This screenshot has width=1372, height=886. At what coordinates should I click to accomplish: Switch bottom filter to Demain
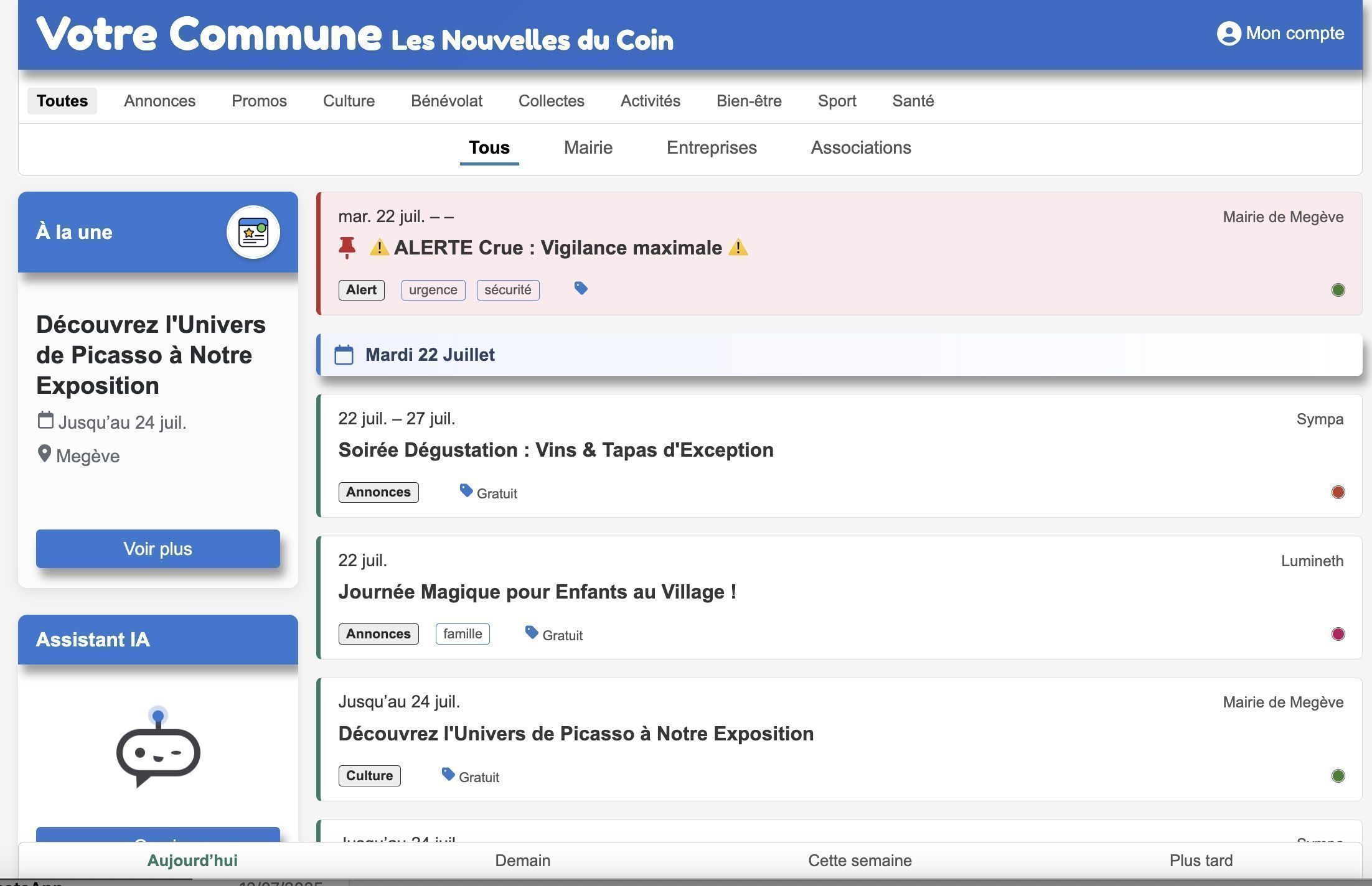(522, 860)
